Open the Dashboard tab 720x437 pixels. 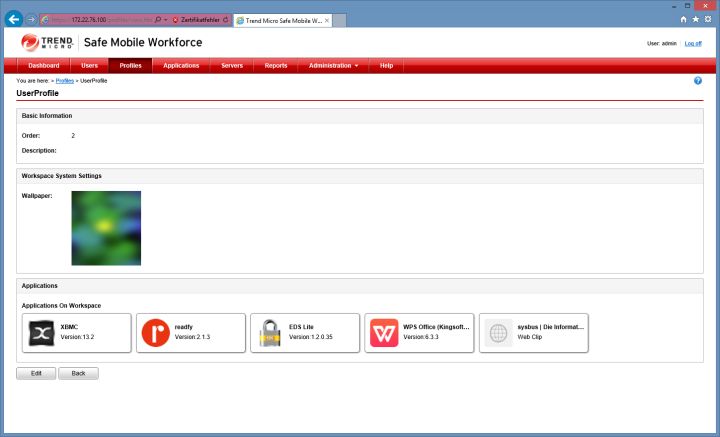43,65
